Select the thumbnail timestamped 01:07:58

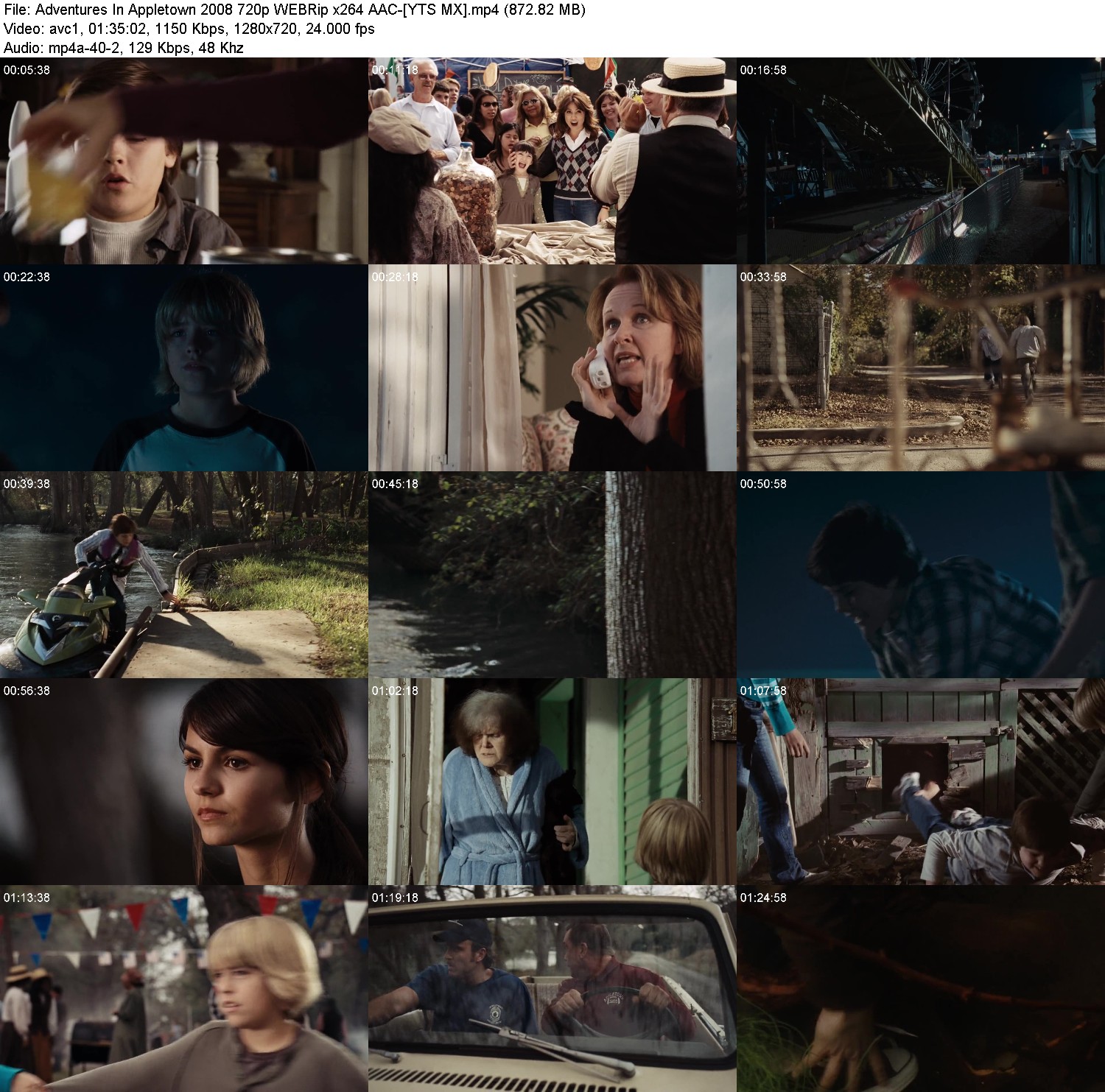click(921, 781)
